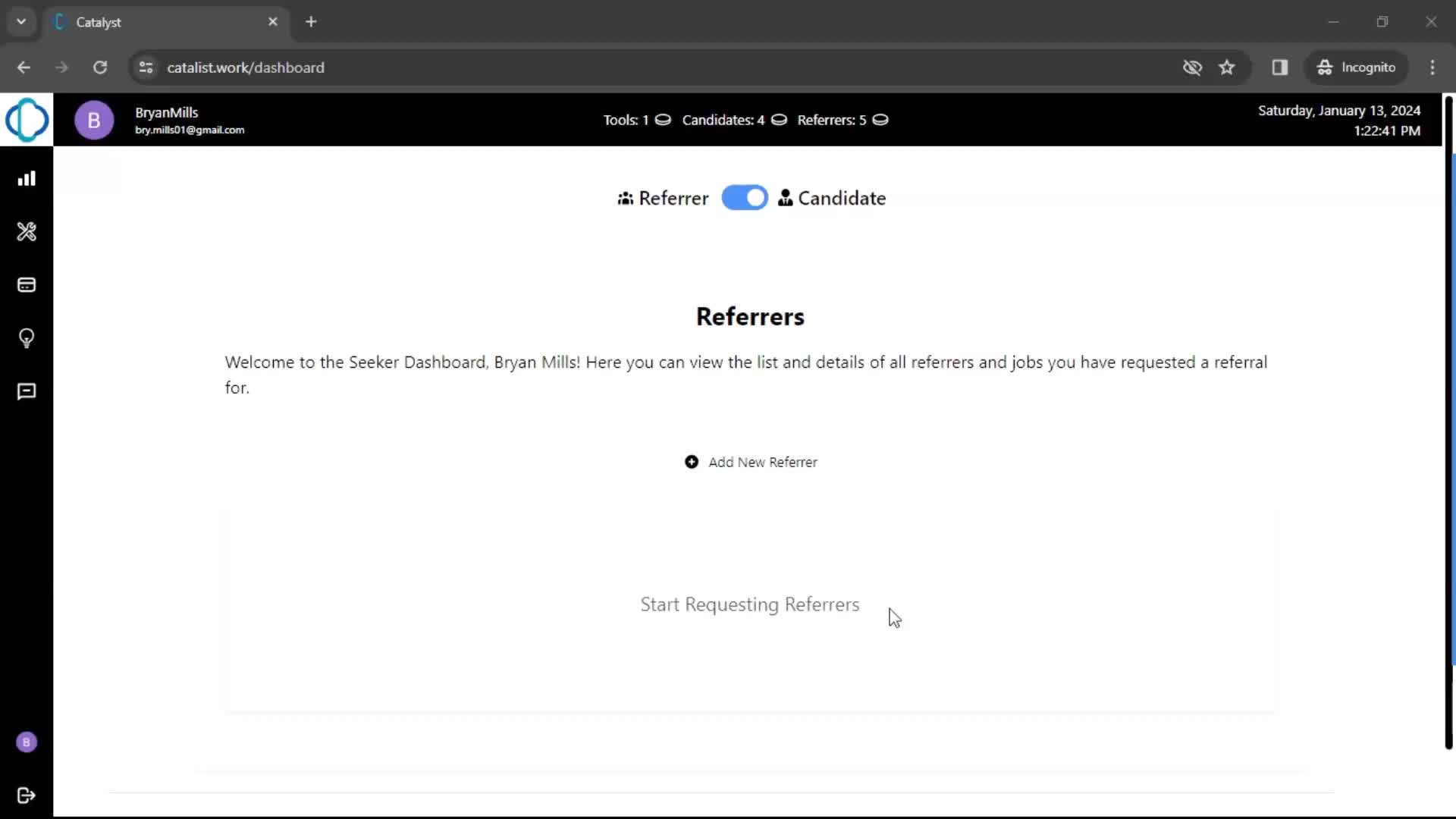Open the wallet or billing icon
1456x819 pixels.
click(27, 285)
